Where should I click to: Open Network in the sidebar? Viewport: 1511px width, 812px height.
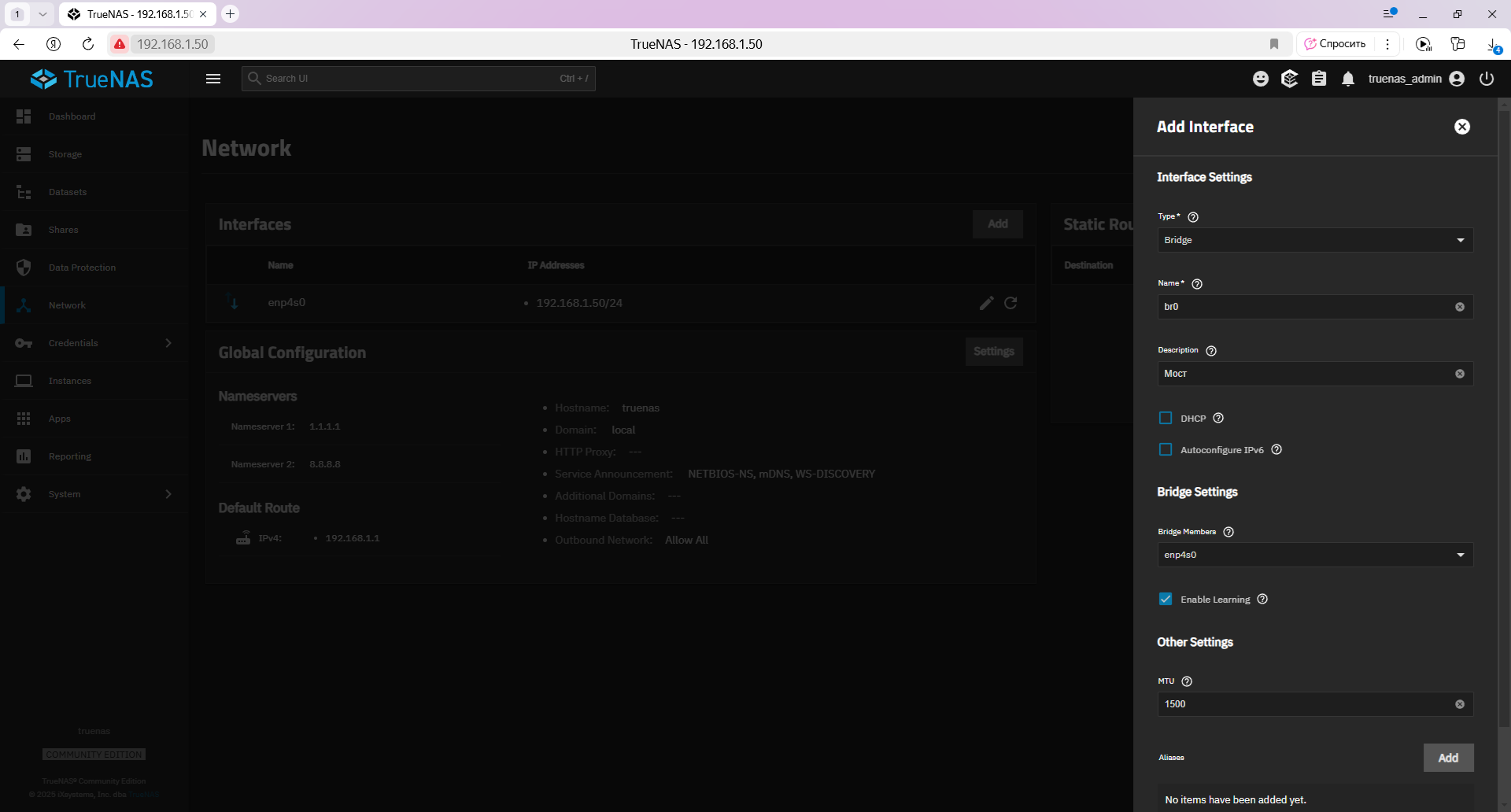pyautogui.click(x=94, y=305)
